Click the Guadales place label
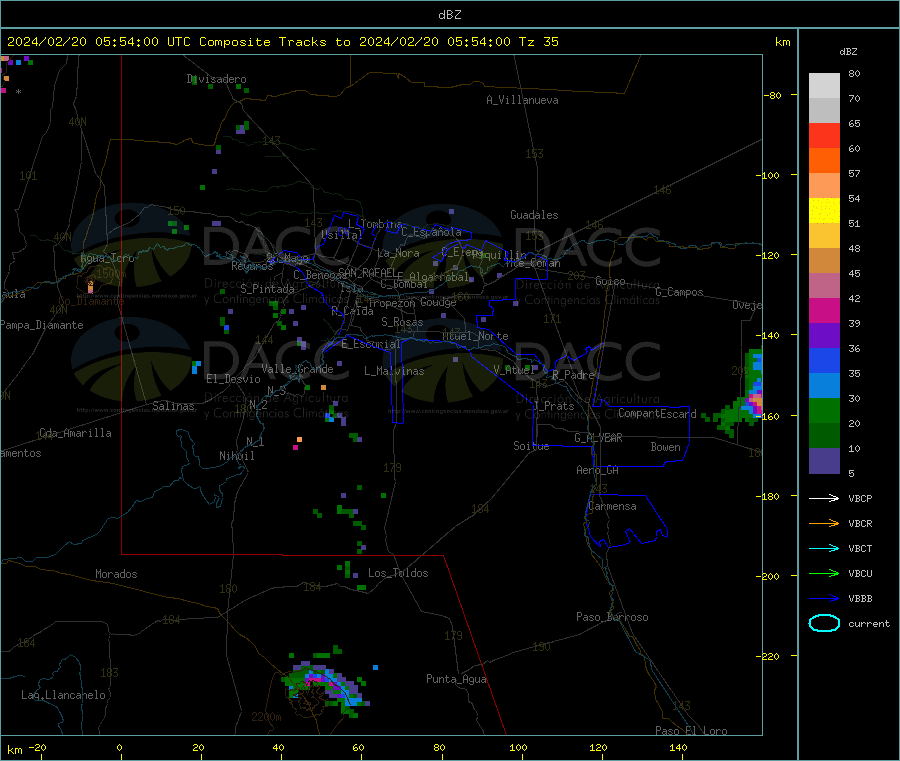This screenshot has width=900, height=761. (534, 215)
